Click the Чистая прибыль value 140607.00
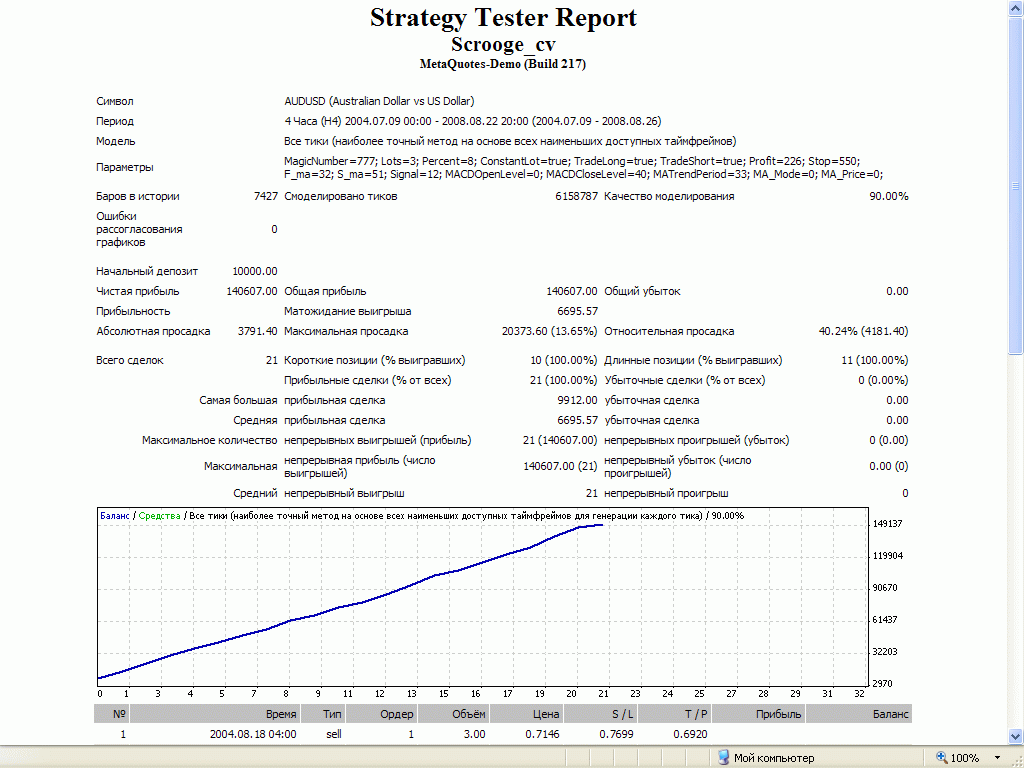The width and height of the screenshot is (1024, 768). click(252, 291)
